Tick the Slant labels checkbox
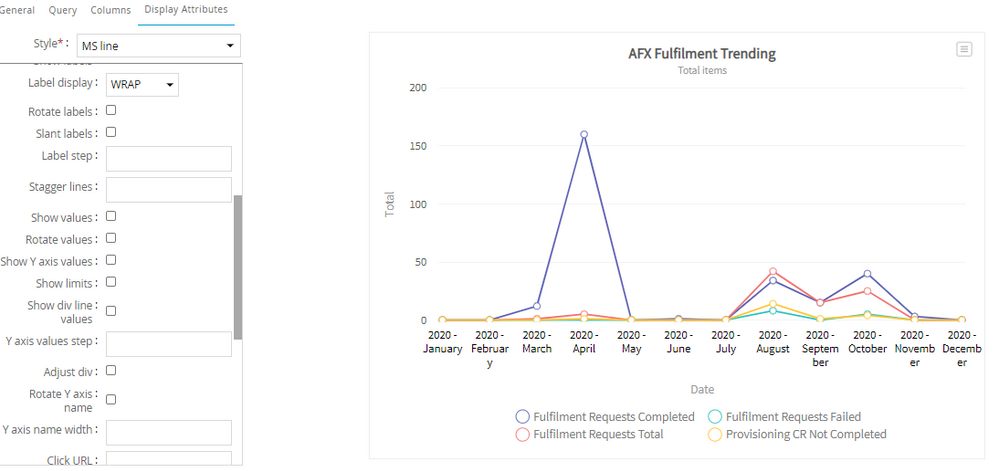999x471 pixels. [111, 132]
